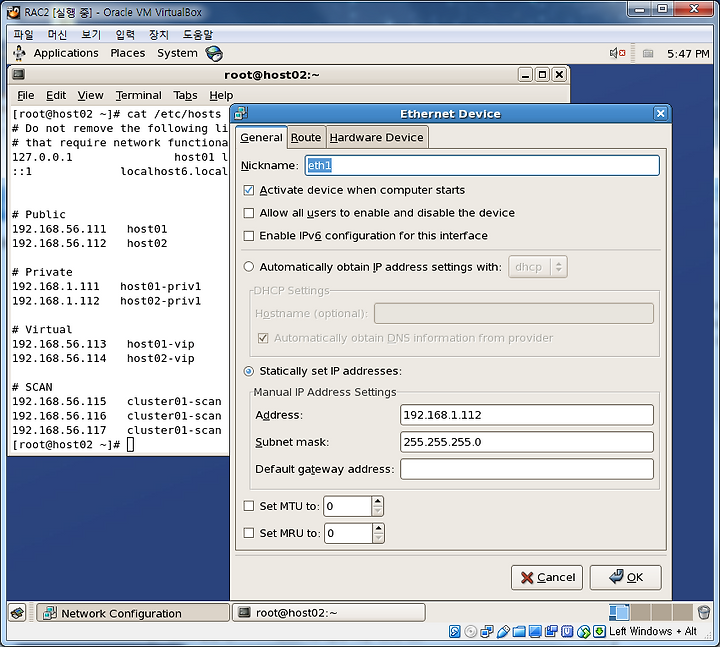
Task: Open the terminal File menu
Action: 26,95
